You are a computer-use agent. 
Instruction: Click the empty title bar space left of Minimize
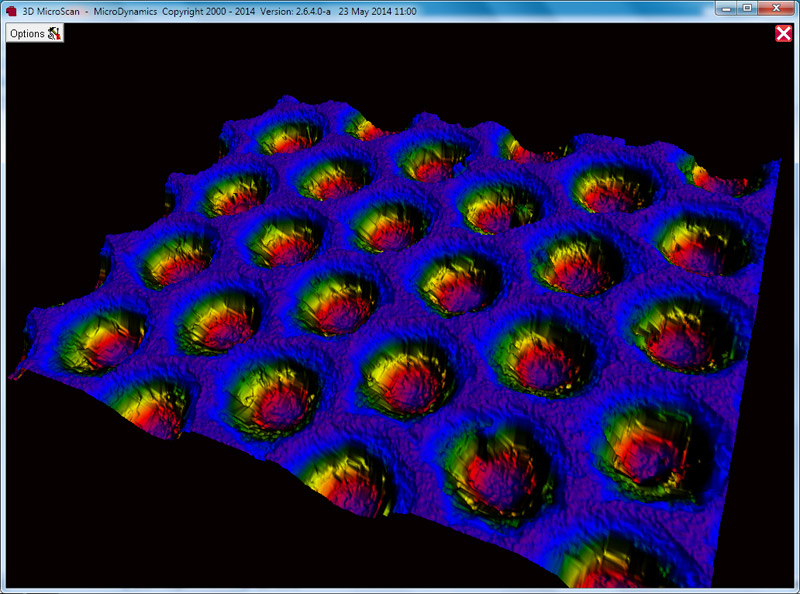pos(600,10)
